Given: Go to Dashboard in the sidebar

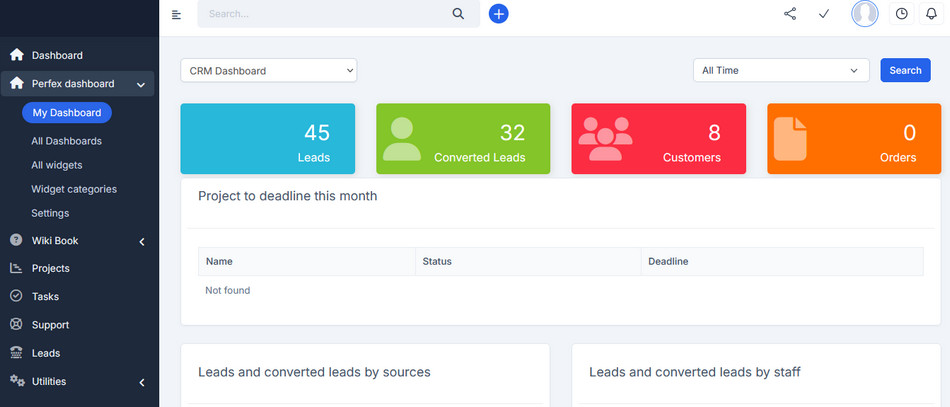Looking at the screenshot, I should point(57,55).
